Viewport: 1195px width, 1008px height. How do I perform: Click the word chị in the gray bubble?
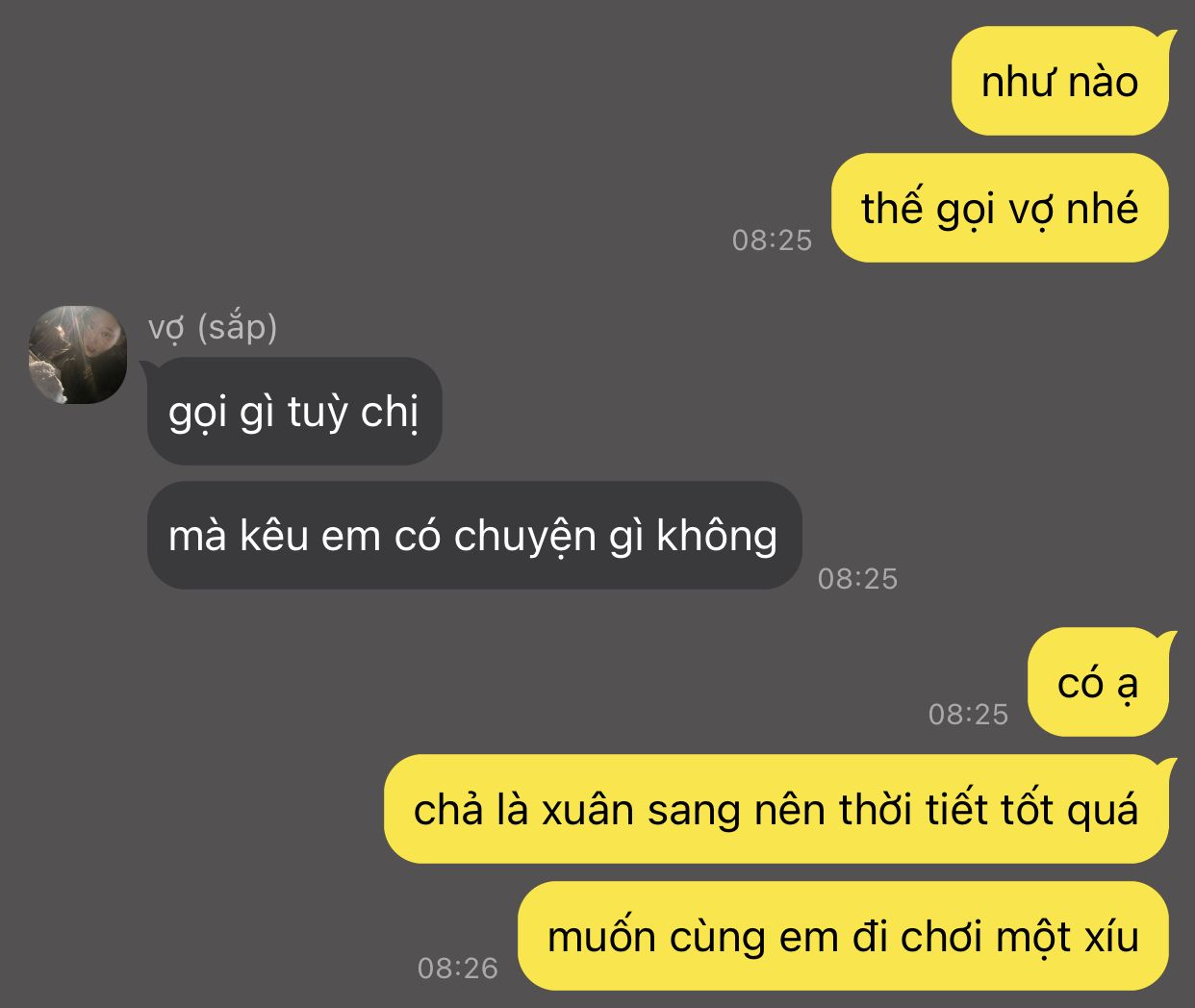coord(390,414)
